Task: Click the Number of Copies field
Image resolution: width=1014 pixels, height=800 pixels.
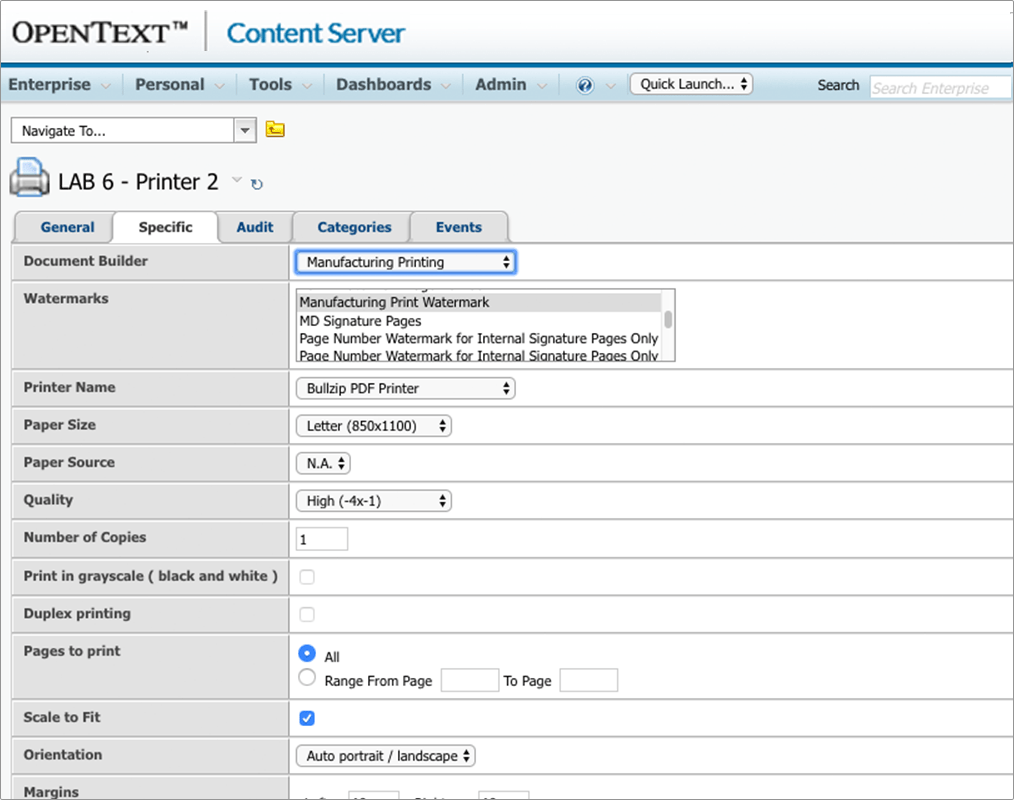Action: 321,539
